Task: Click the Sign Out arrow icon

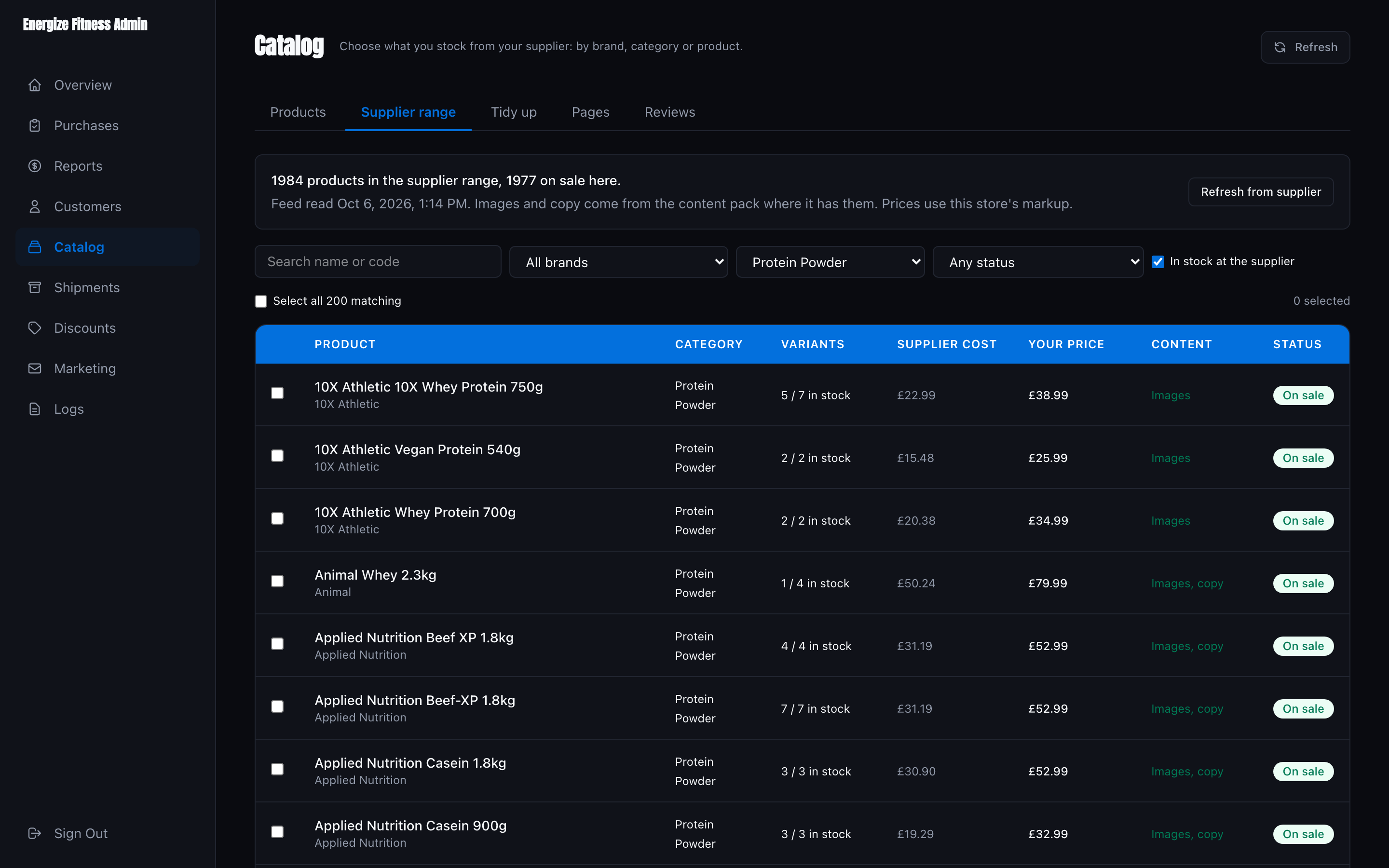Action: click(34, 834)
